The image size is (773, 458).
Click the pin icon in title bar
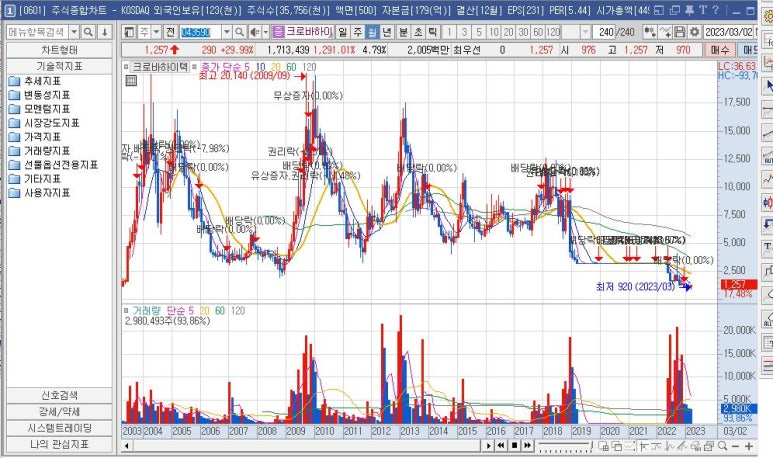coord(690,10)
